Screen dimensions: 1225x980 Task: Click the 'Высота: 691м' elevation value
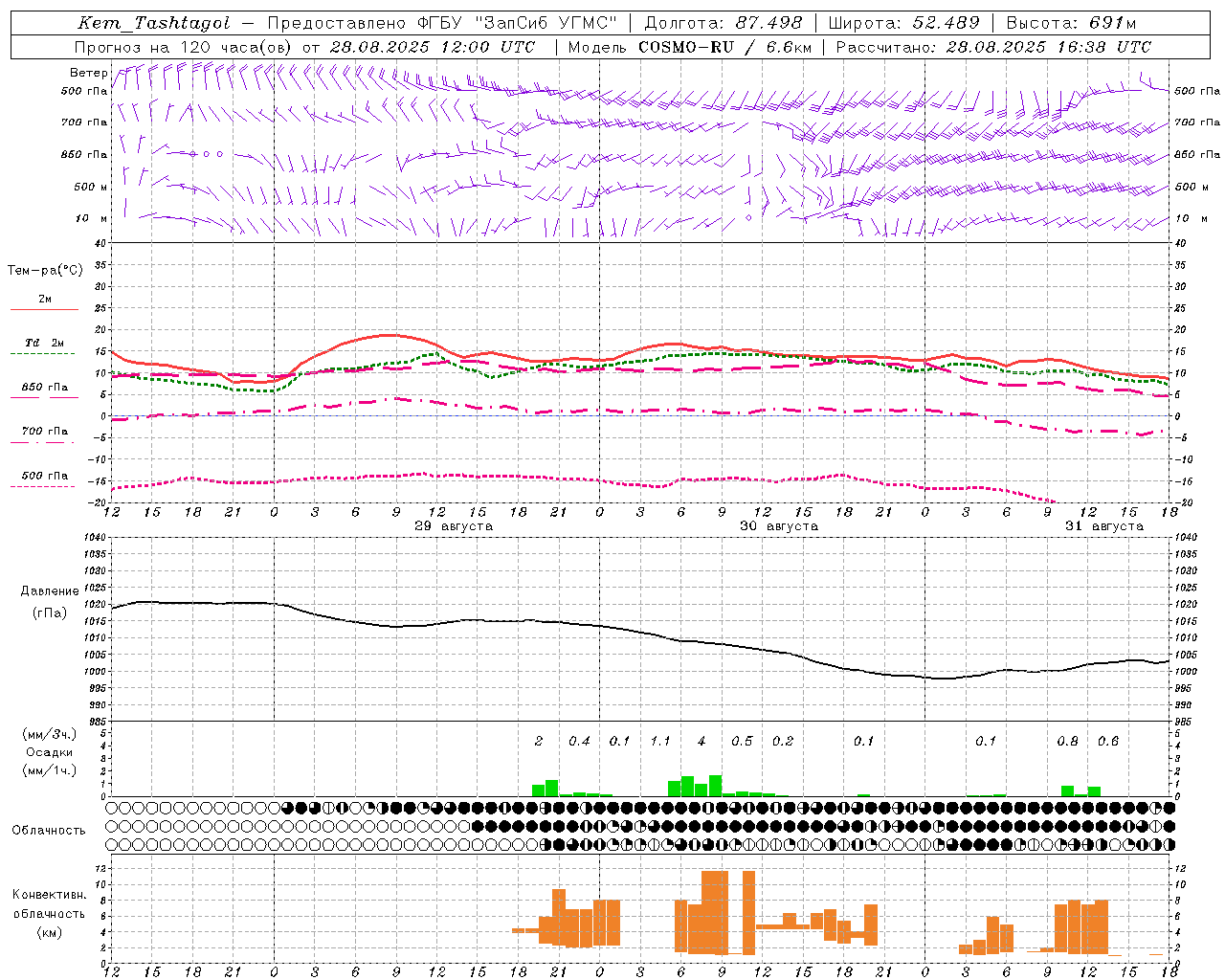[x=1071, y=23]
